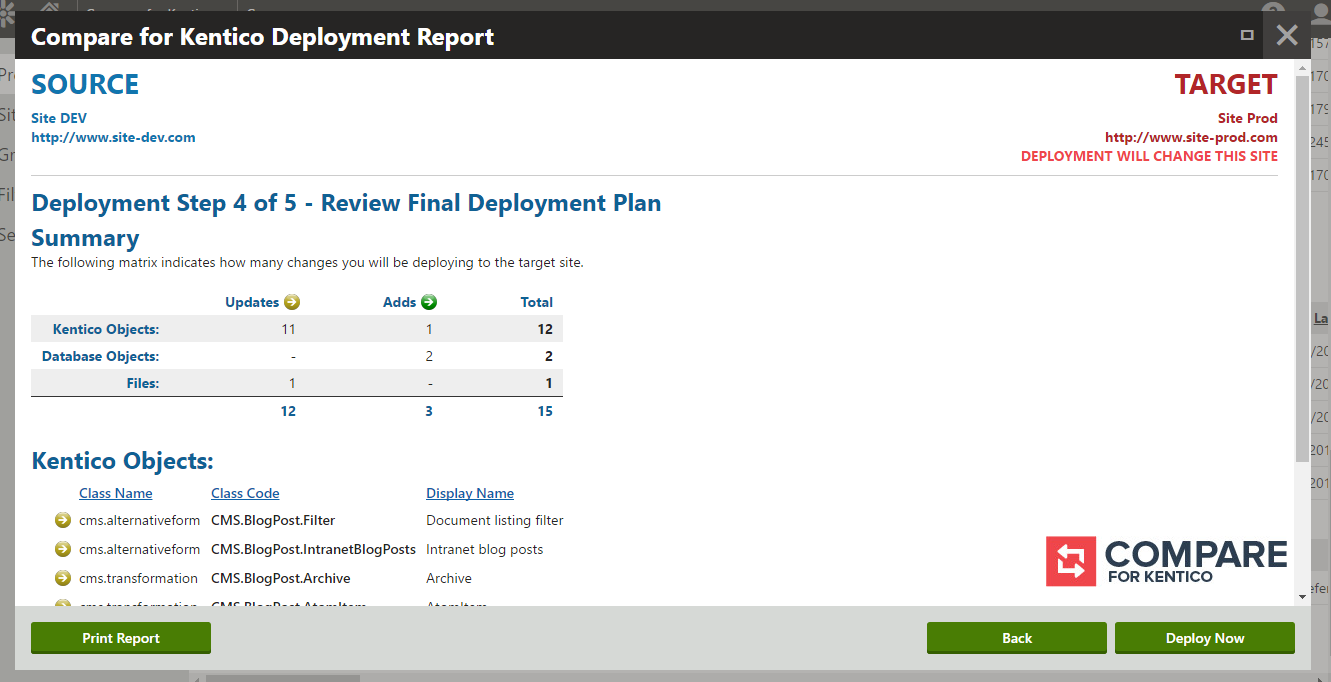This screenshot has height=682, width=1331.
Task: Click the Adds column total 3
Action: 429,411
